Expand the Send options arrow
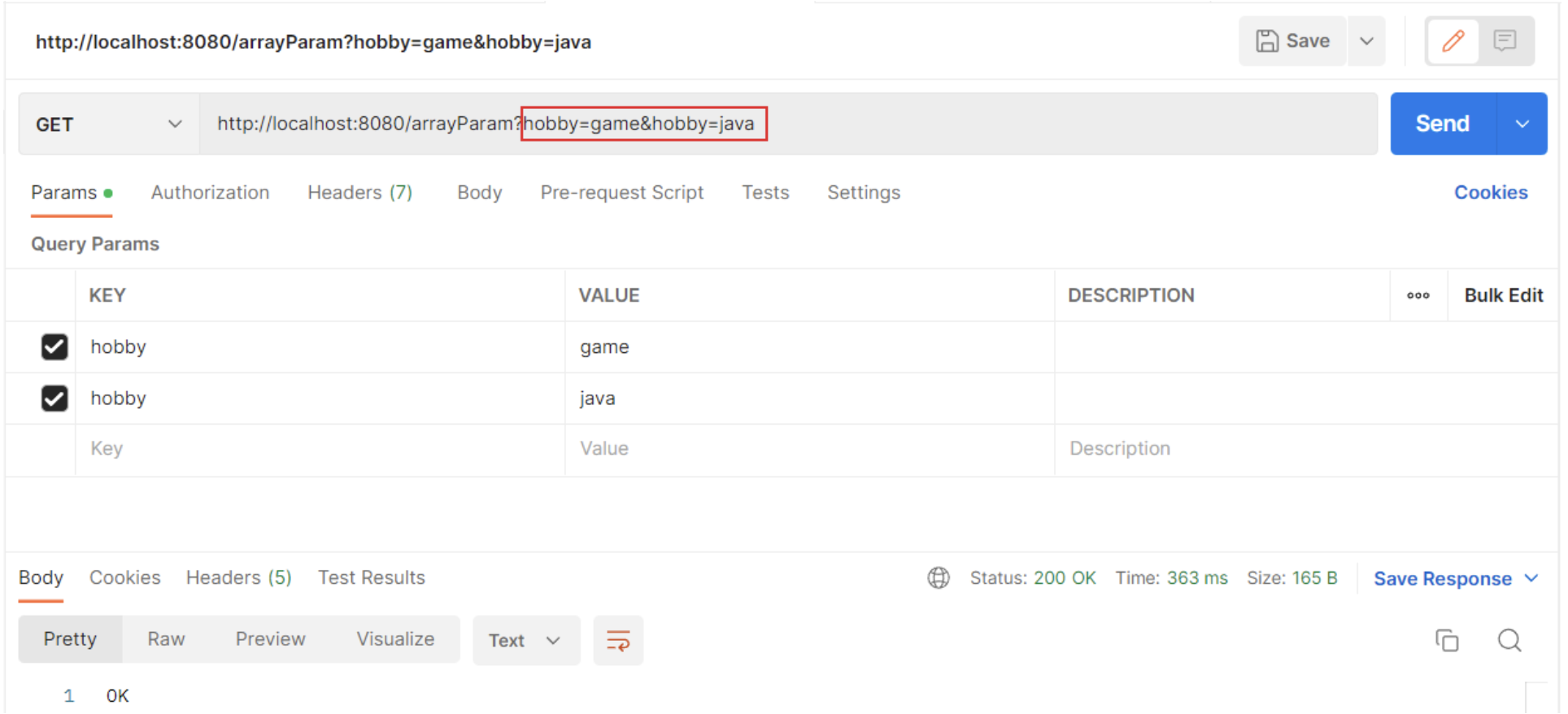 point(1522,124)
